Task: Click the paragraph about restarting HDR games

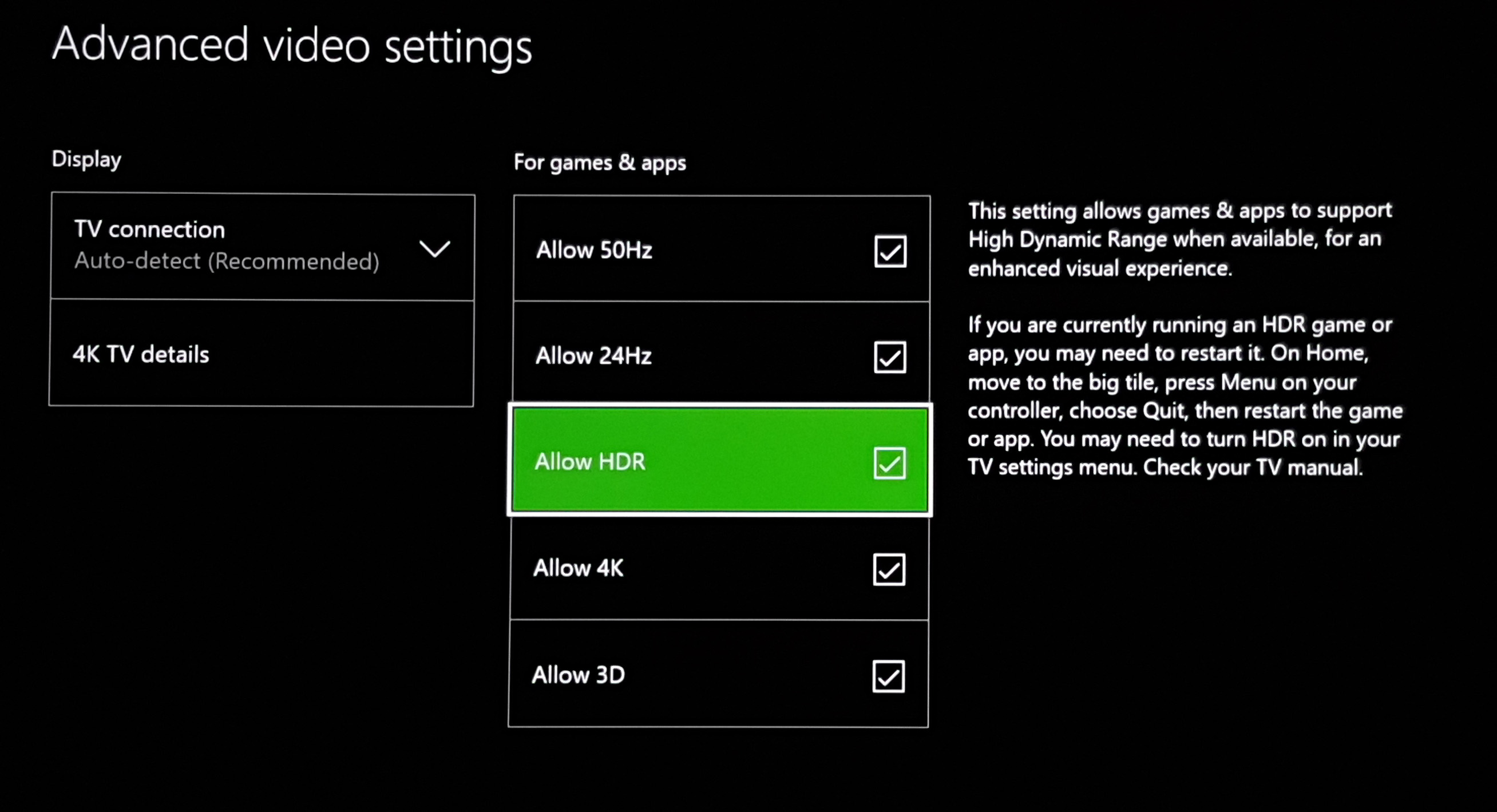Action: [1185, 397]
